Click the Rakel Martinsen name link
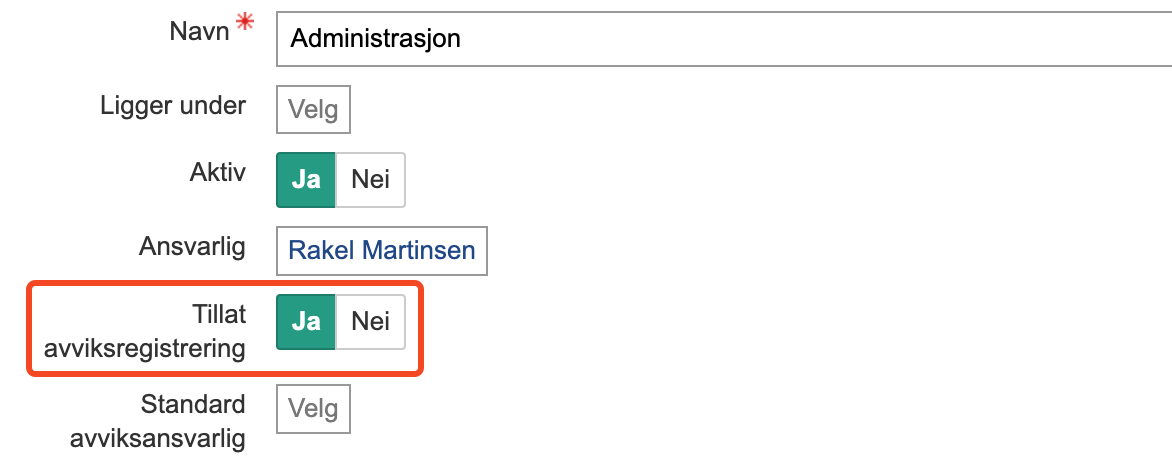The image size is (1172, 464). coord(381,250)
